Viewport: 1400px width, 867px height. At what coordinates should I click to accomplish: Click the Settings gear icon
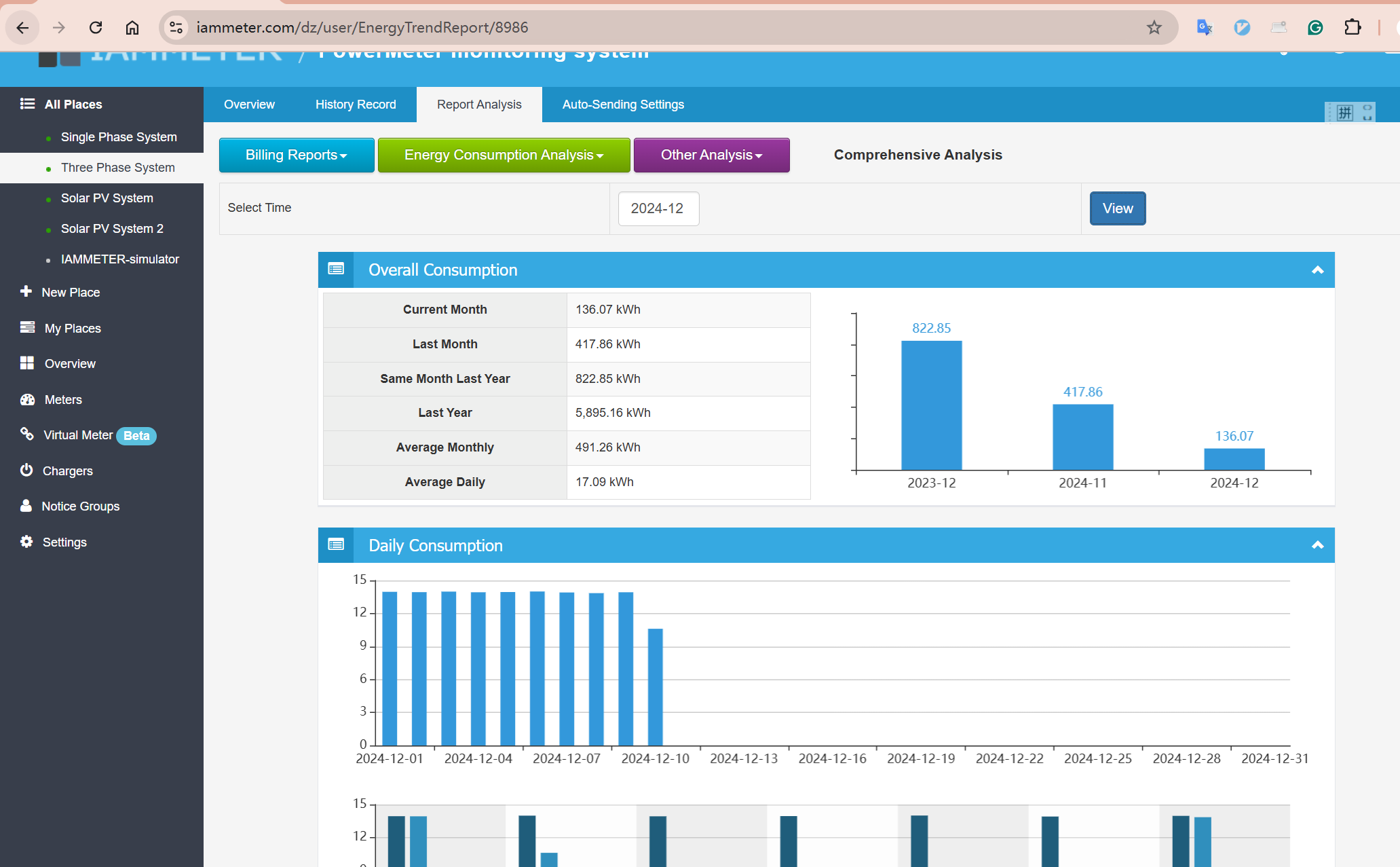click(x=26, y=542)
